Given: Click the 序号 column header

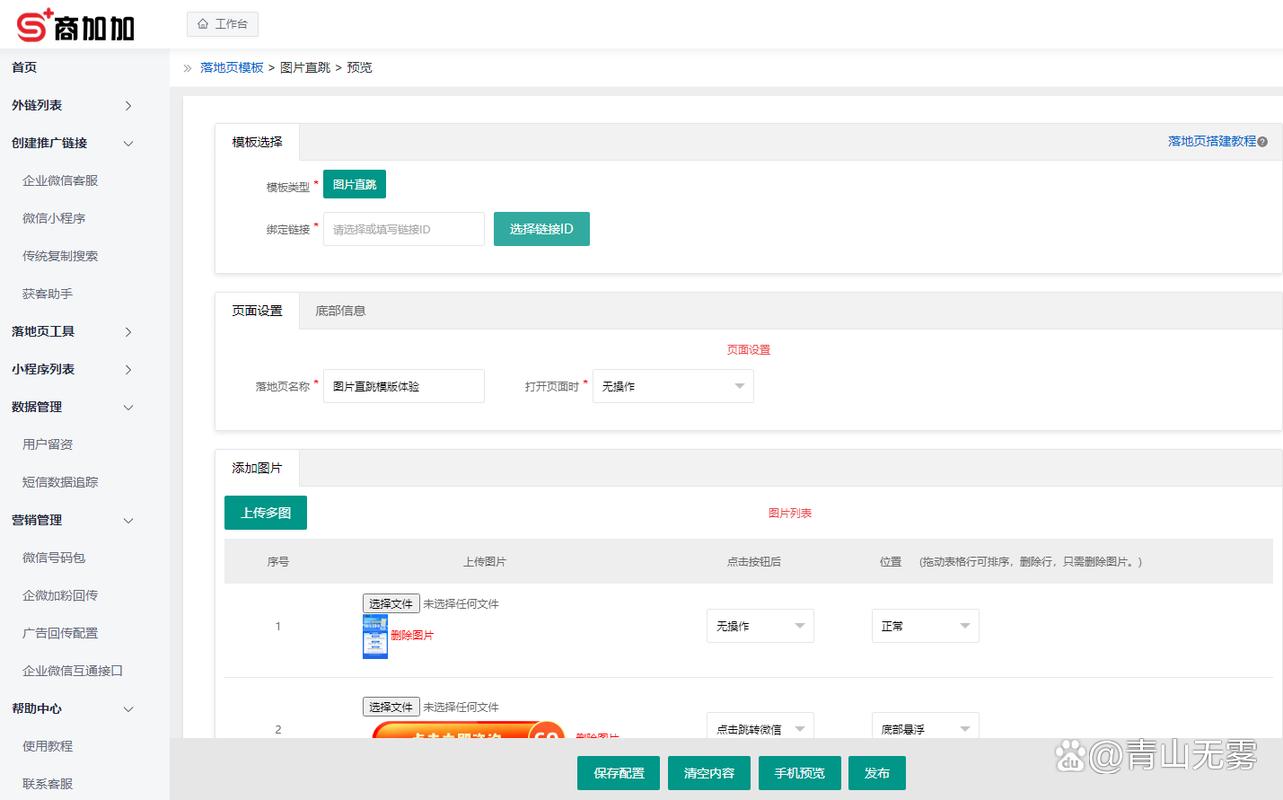Looking at the screenshot, I should point(278,562).
